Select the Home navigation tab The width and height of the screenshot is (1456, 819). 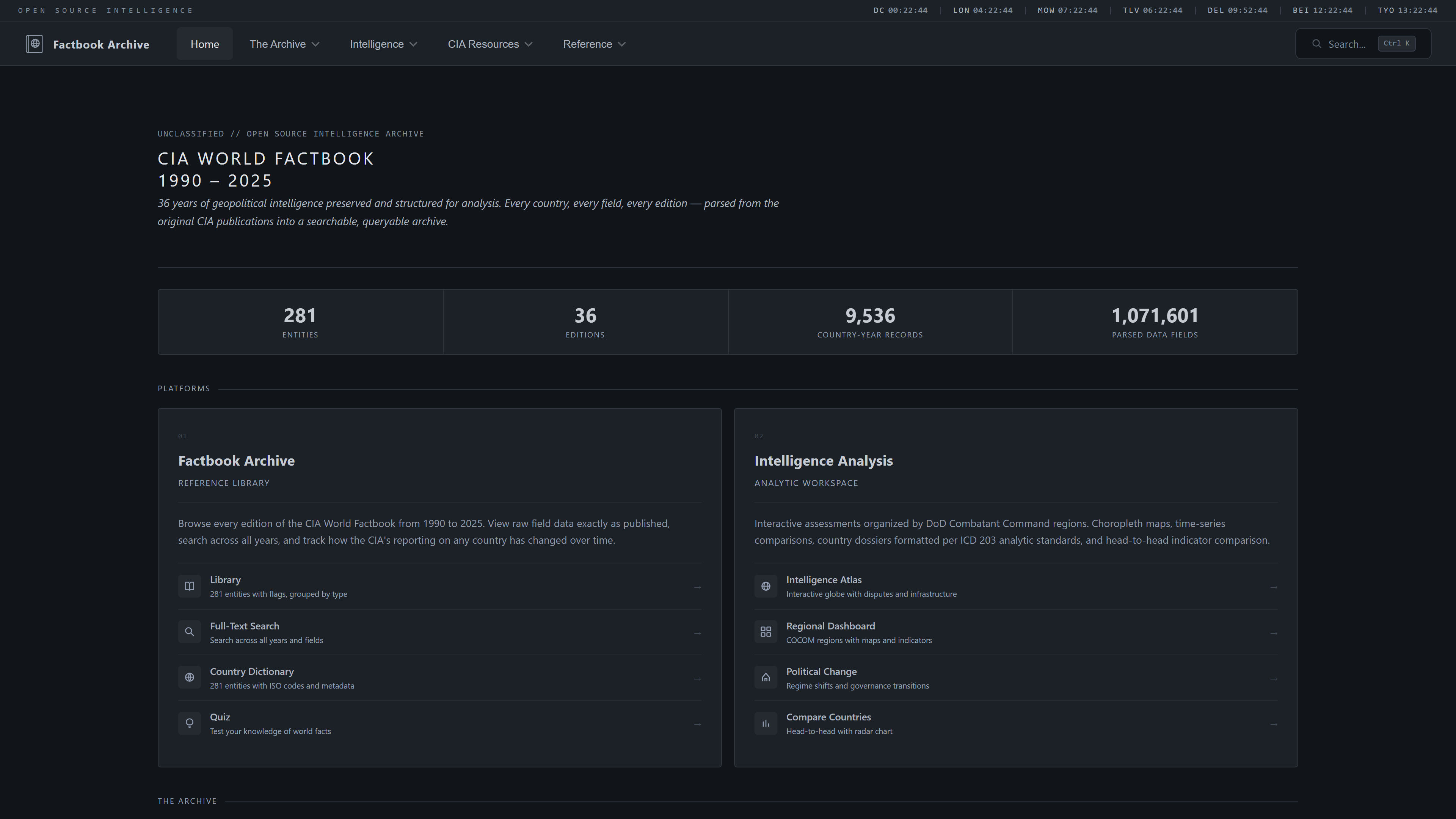[x=205, y=44]
